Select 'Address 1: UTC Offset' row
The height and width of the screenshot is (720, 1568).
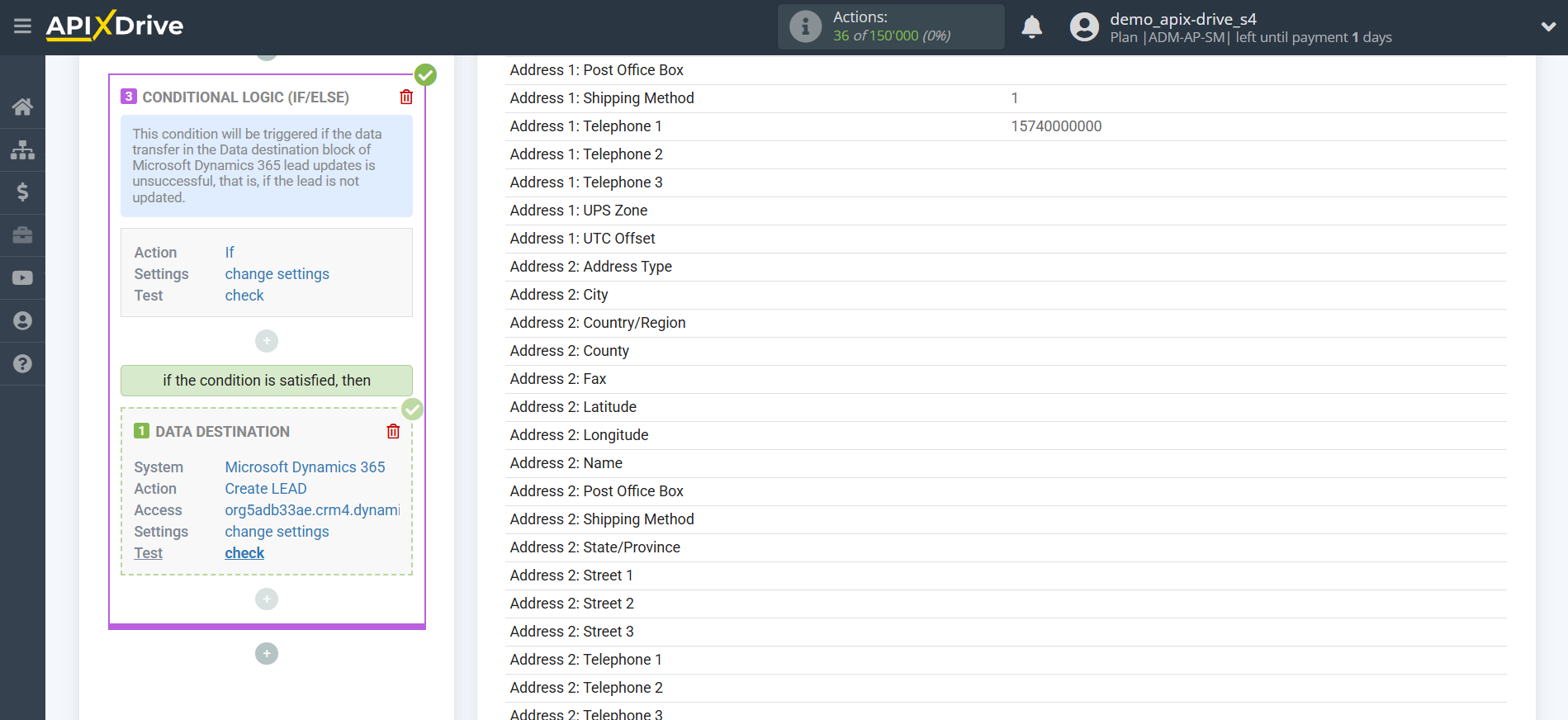(x=1006, y=239)
